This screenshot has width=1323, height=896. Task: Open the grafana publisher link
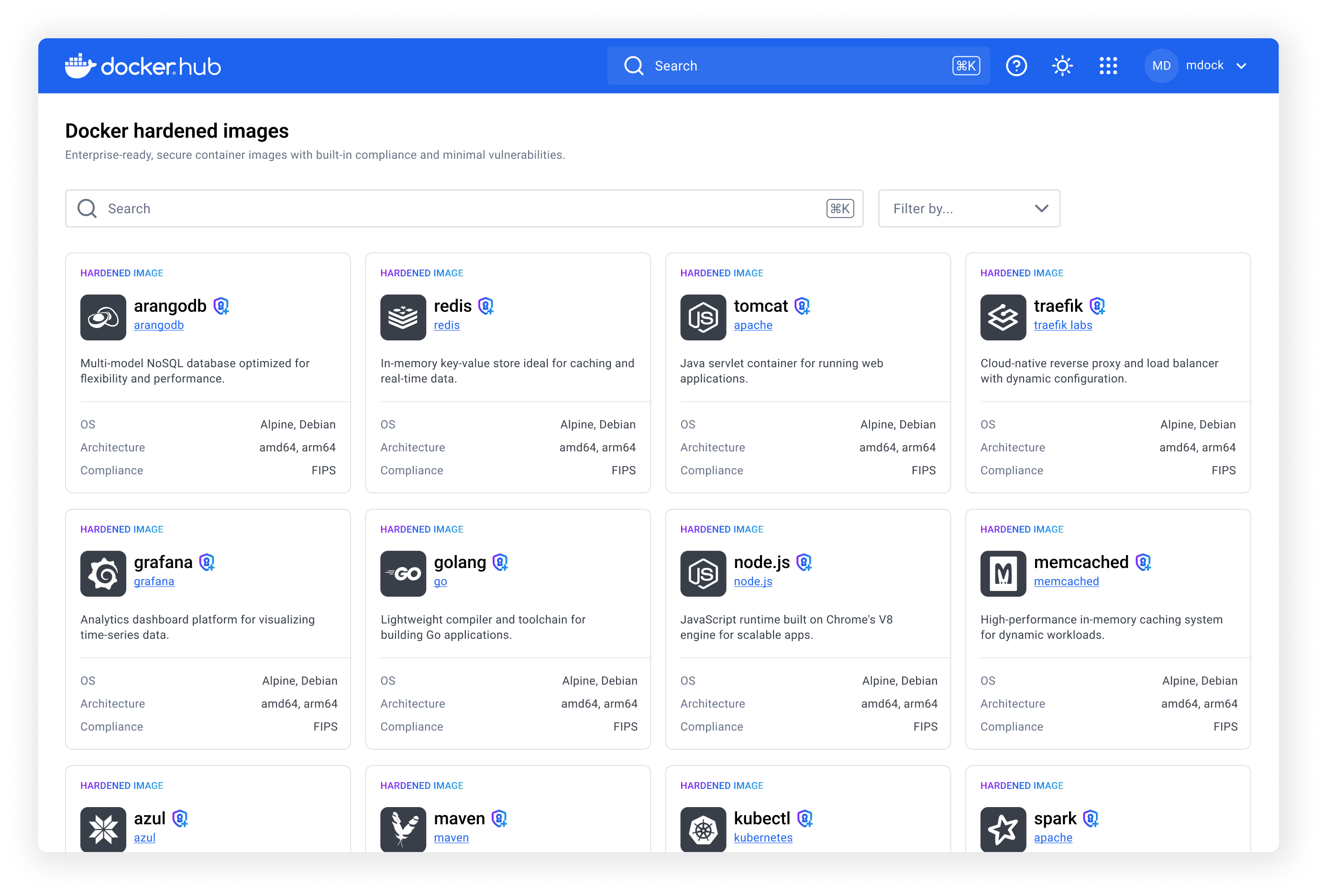[x=154, y=581]
